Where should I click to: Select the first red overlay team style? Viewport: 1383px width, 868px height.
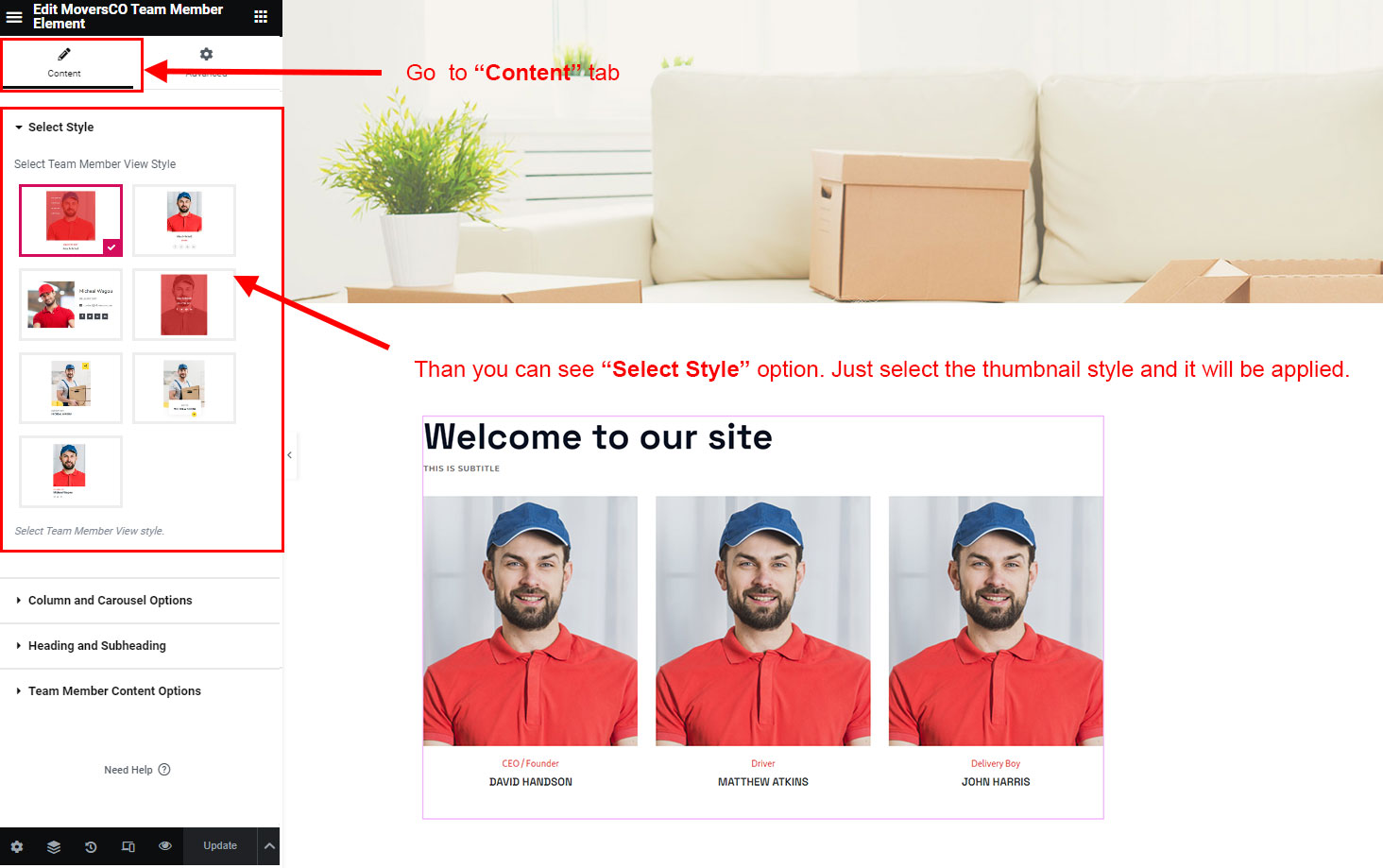click(x=71, y=220)
